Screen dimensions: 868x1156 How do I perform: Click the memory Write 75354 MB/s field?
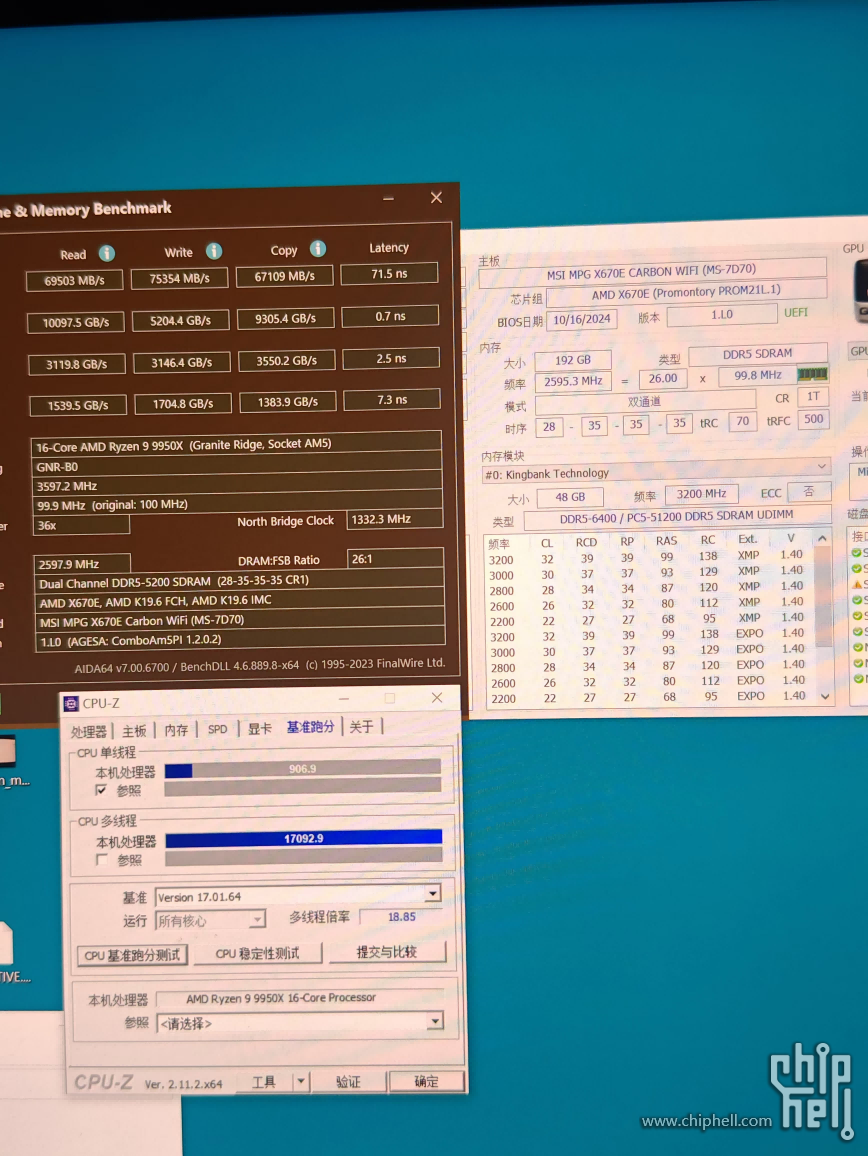179,279
